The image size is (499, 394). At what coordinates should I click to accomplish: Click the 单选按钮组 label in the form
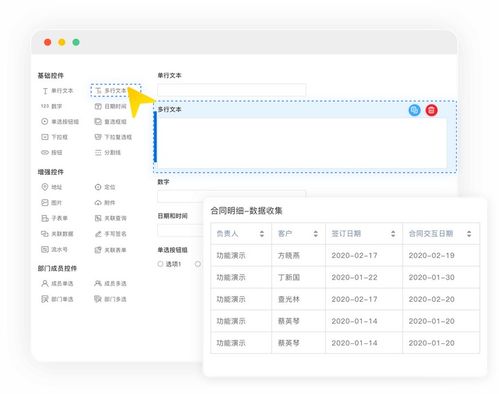click(172, 250)
